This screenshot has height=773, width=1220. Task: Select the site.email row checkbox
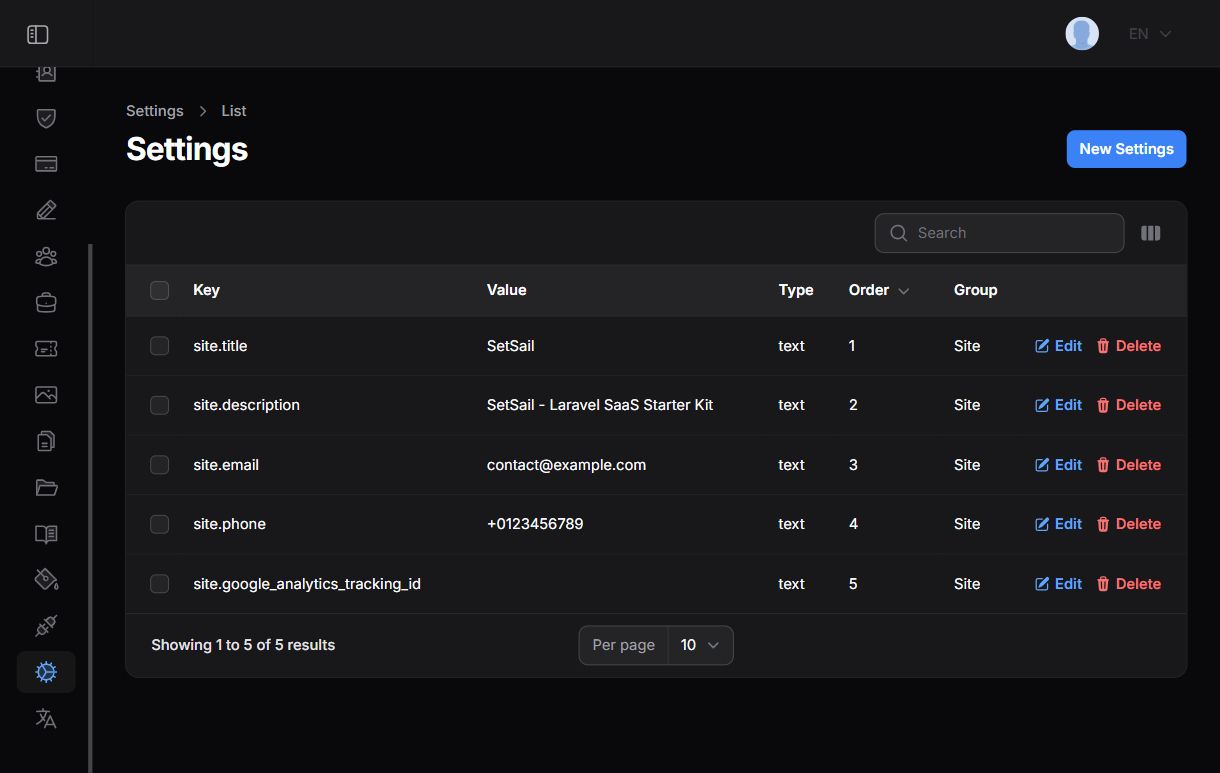point(160,465)
